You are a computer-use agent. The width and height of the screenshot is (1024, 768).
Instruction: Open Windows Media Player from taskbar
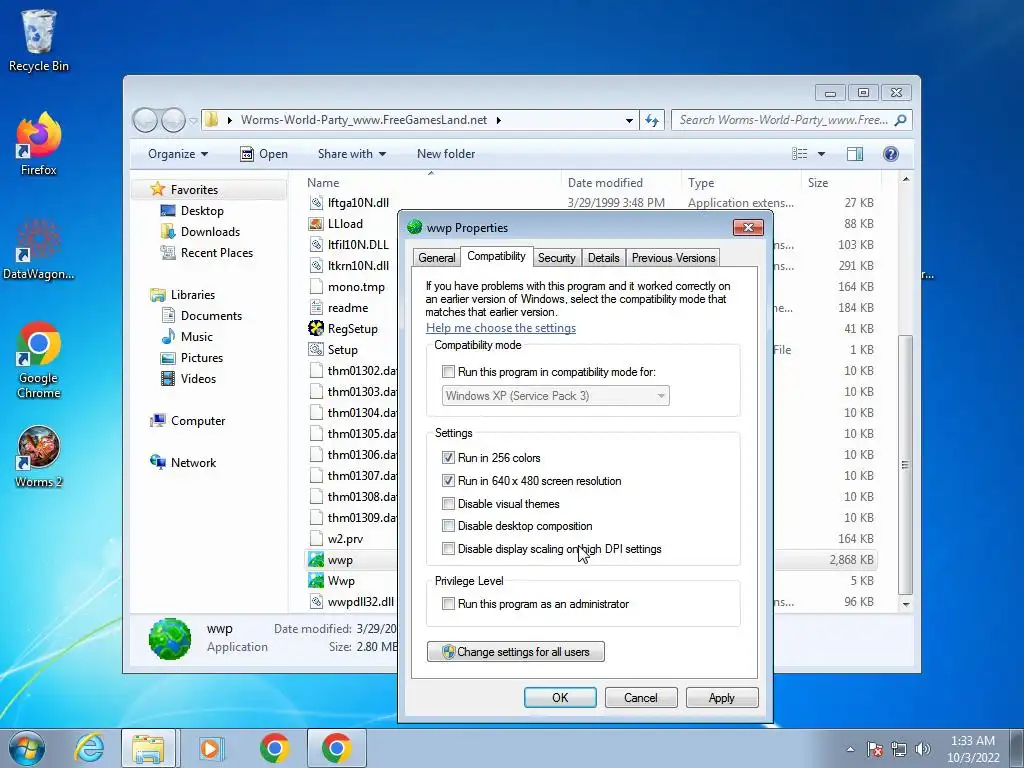pyautogui.click(x=210, y=748)
